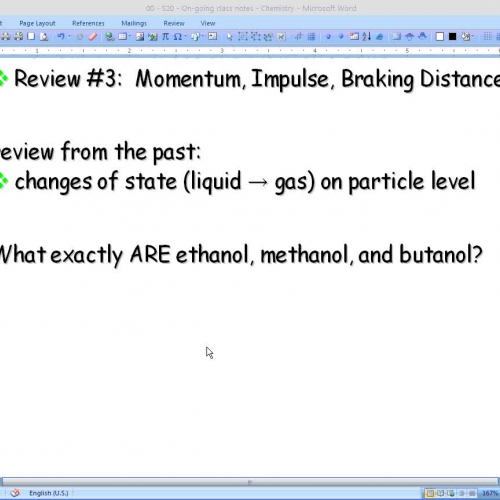
Task: Click the globe hyperlink icon
Action: [109, 37]
